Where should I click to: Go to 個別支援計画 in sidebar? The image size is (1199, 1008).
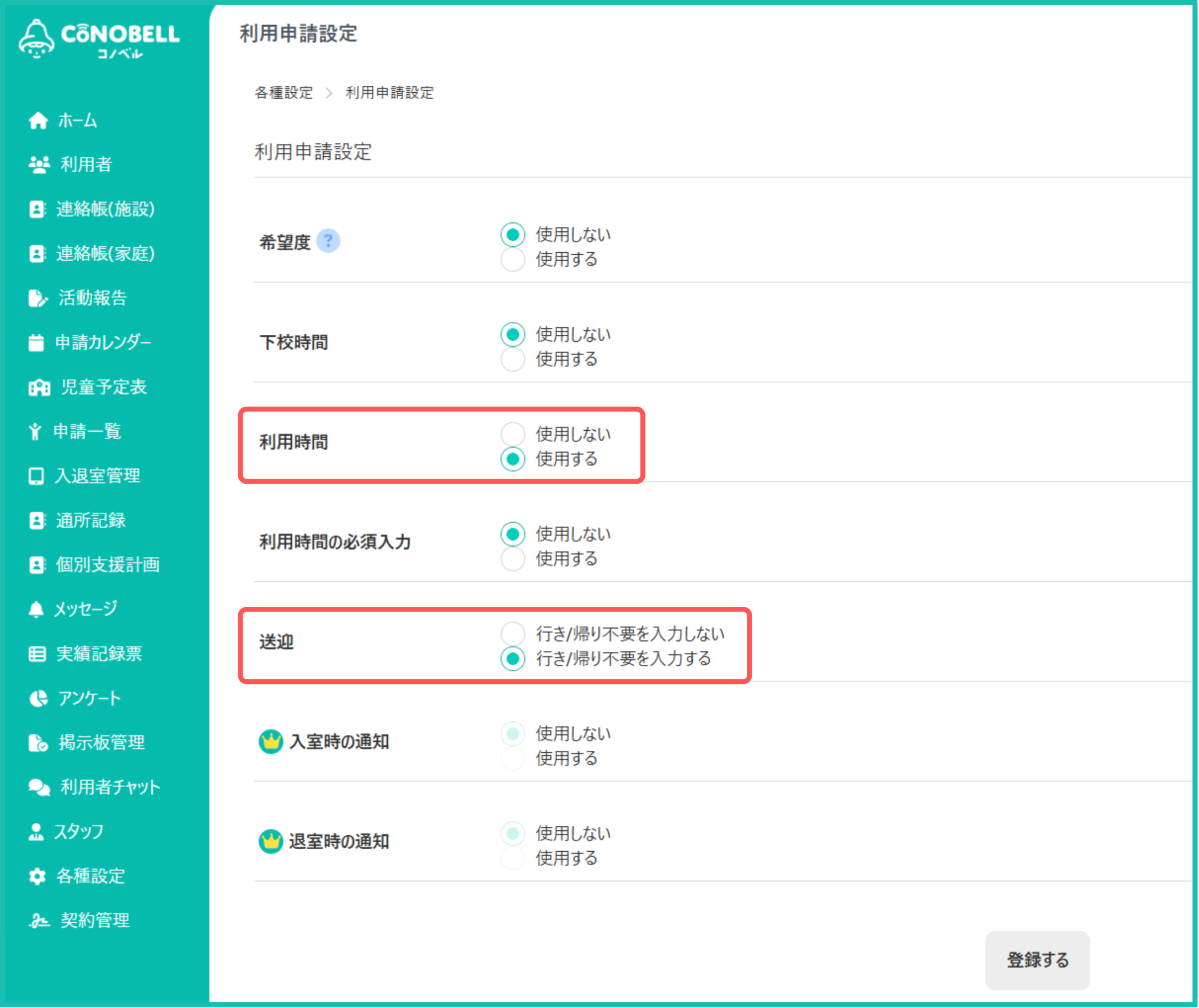[107, 565]
